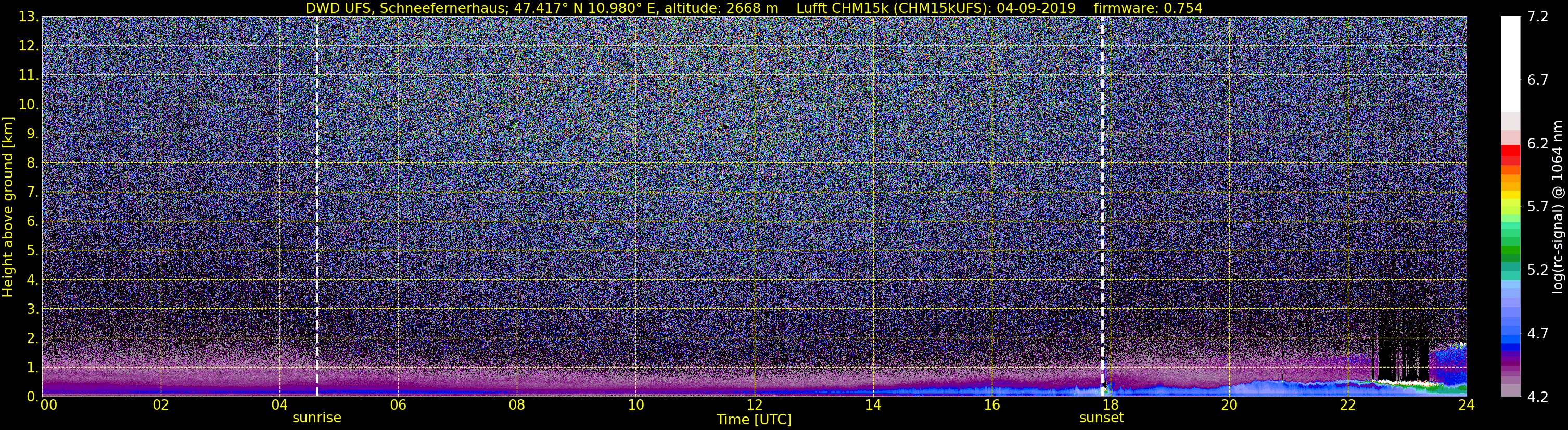The height and width of the screenshot is (430, 1568).
Task: Click the '10.' height tick label
Action: tap(29, 104)
